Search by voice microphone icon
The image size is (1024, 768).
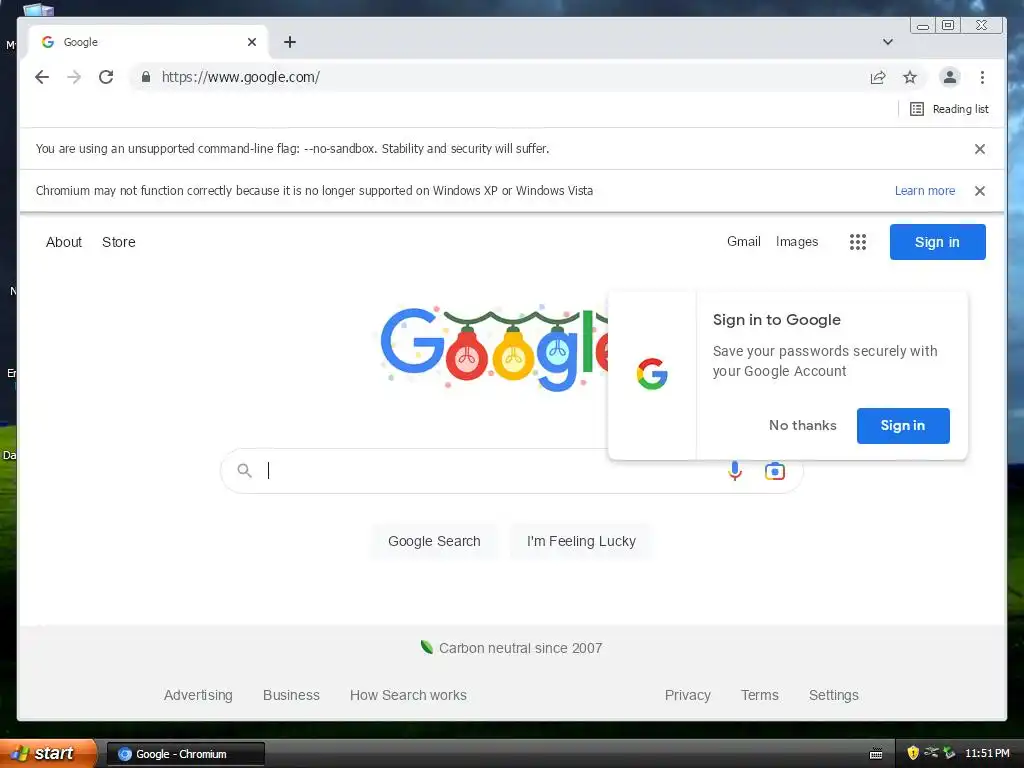coord(735,471)
